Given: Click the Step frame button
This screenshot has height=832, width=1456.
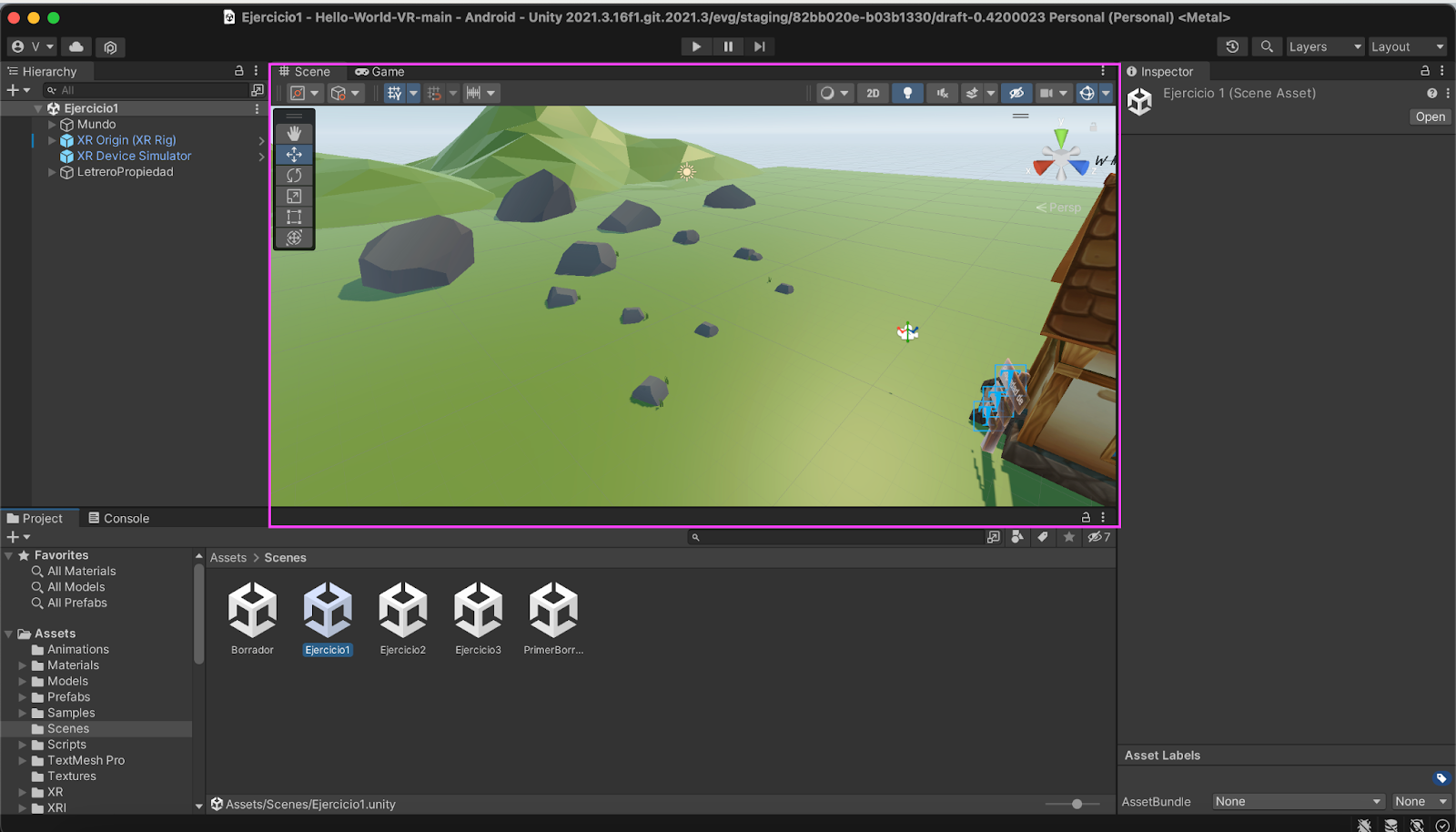Looking at the screenshot, I should pyautogui.click(x=760, y=46).
